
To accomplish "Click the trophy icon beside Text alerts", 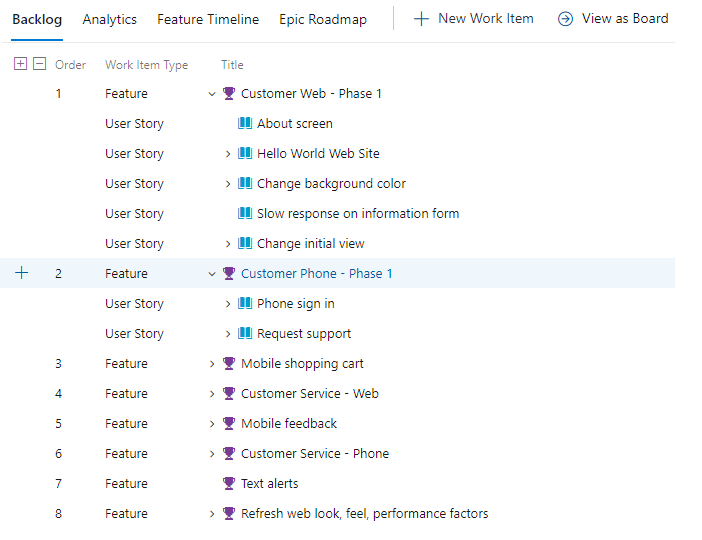I will tap(229, 484).
